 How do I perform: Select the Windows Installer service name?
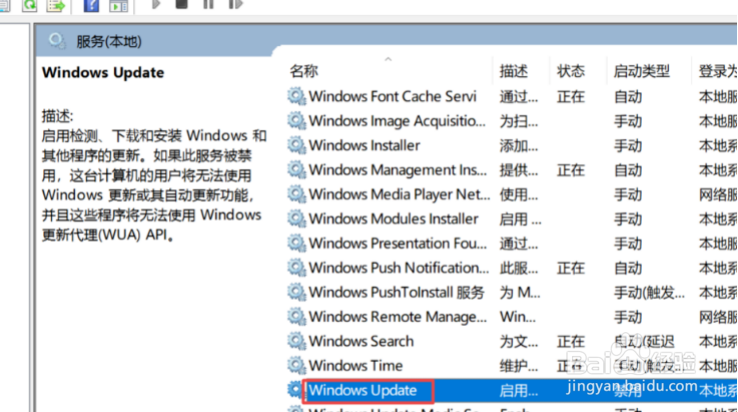364,145
